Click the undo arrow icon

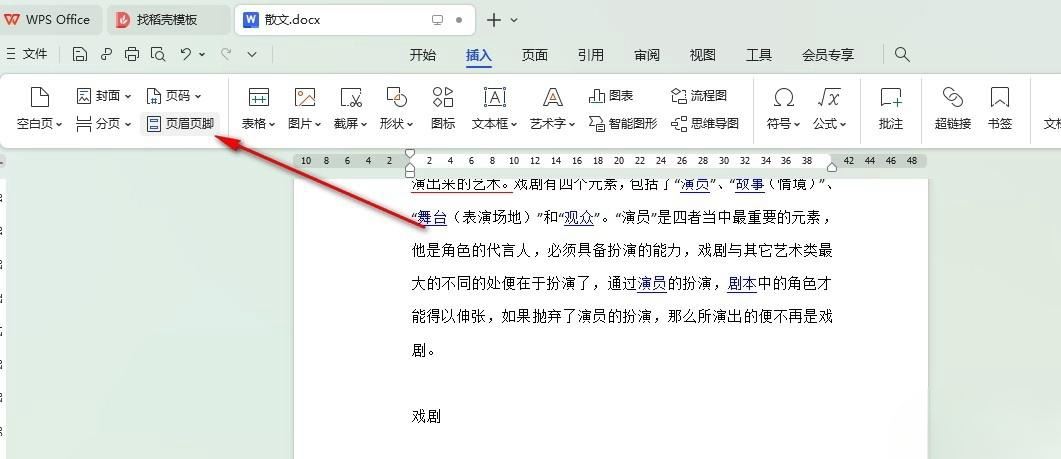point(186,54)
